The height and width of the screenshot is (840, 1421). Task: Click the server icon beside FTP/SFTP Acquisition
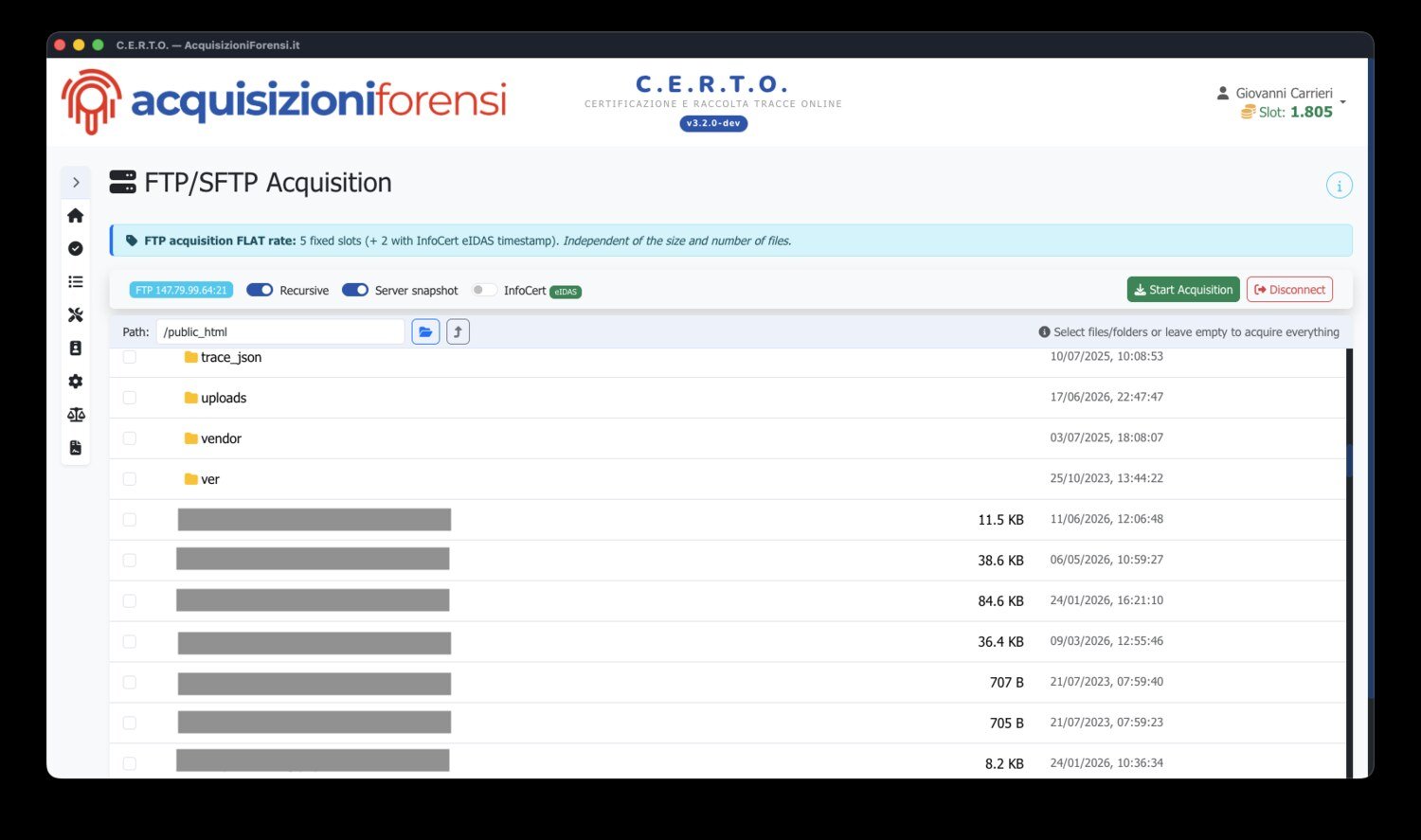click(x=122, y=182)
